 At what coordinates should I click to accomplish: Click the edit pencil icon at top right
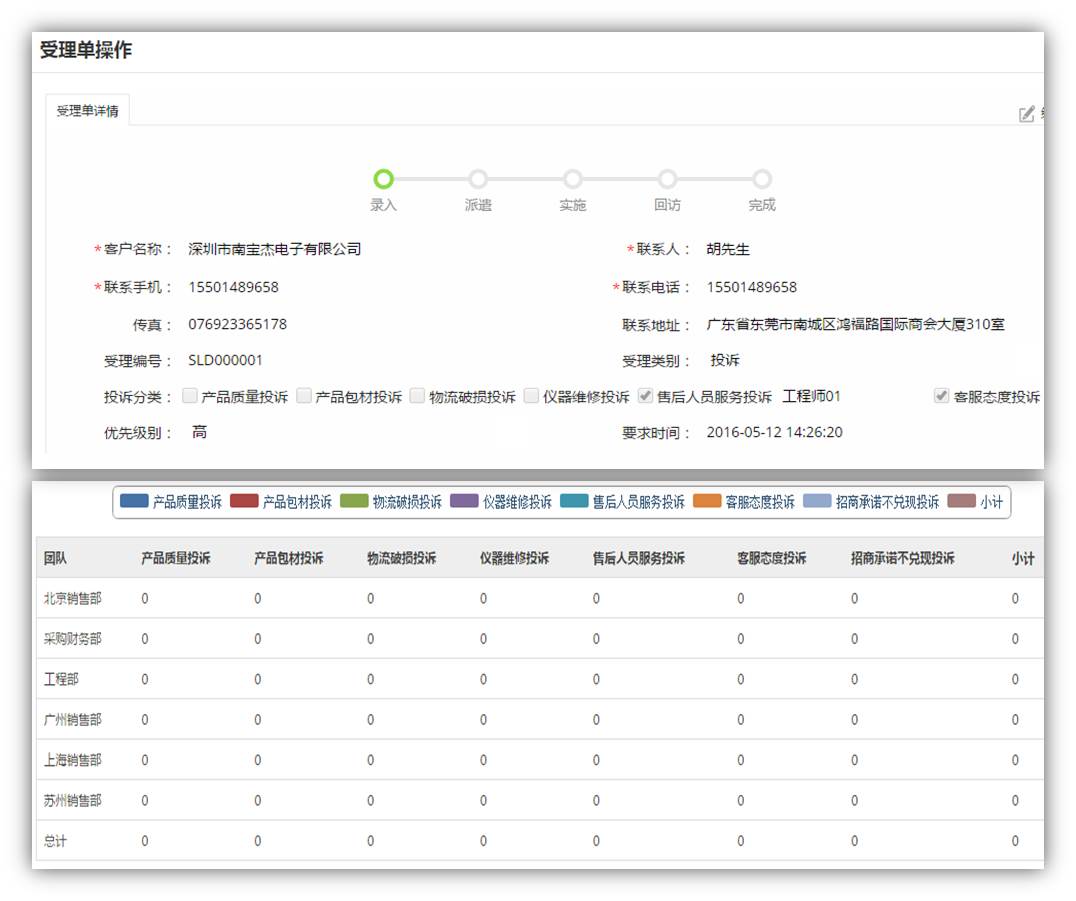[1026, 114]
